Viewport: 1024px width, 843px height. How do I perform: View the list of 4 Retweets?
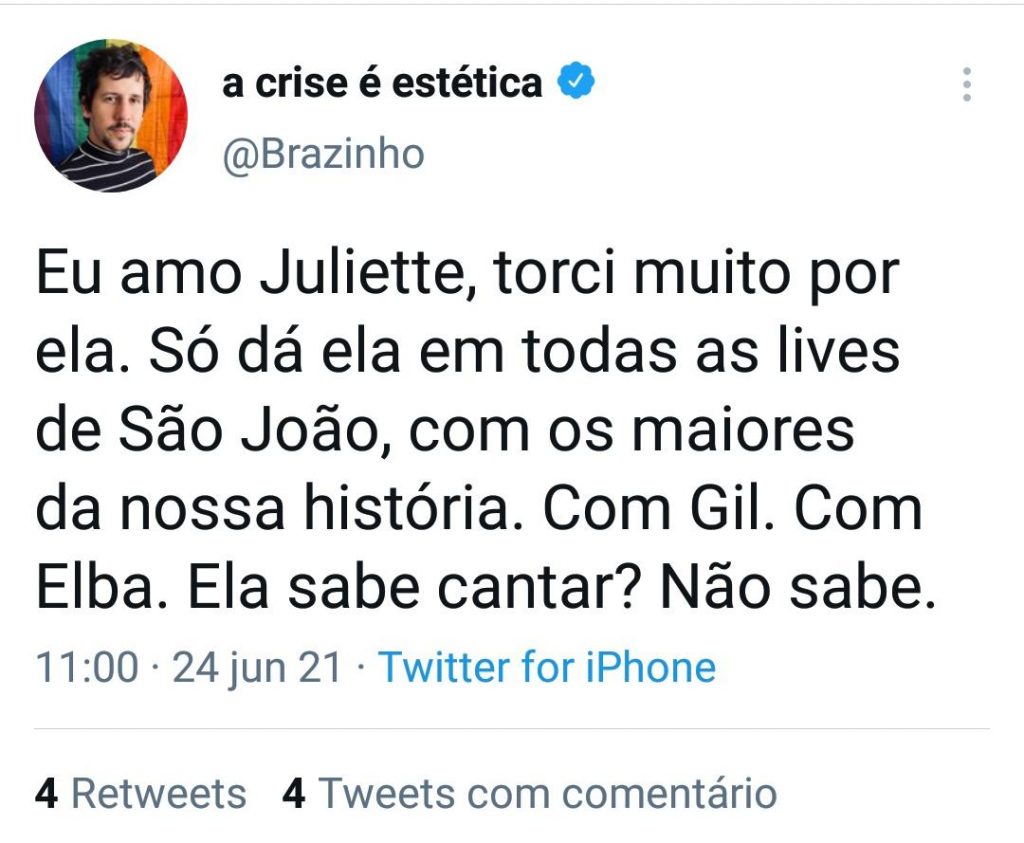point(140,793)
